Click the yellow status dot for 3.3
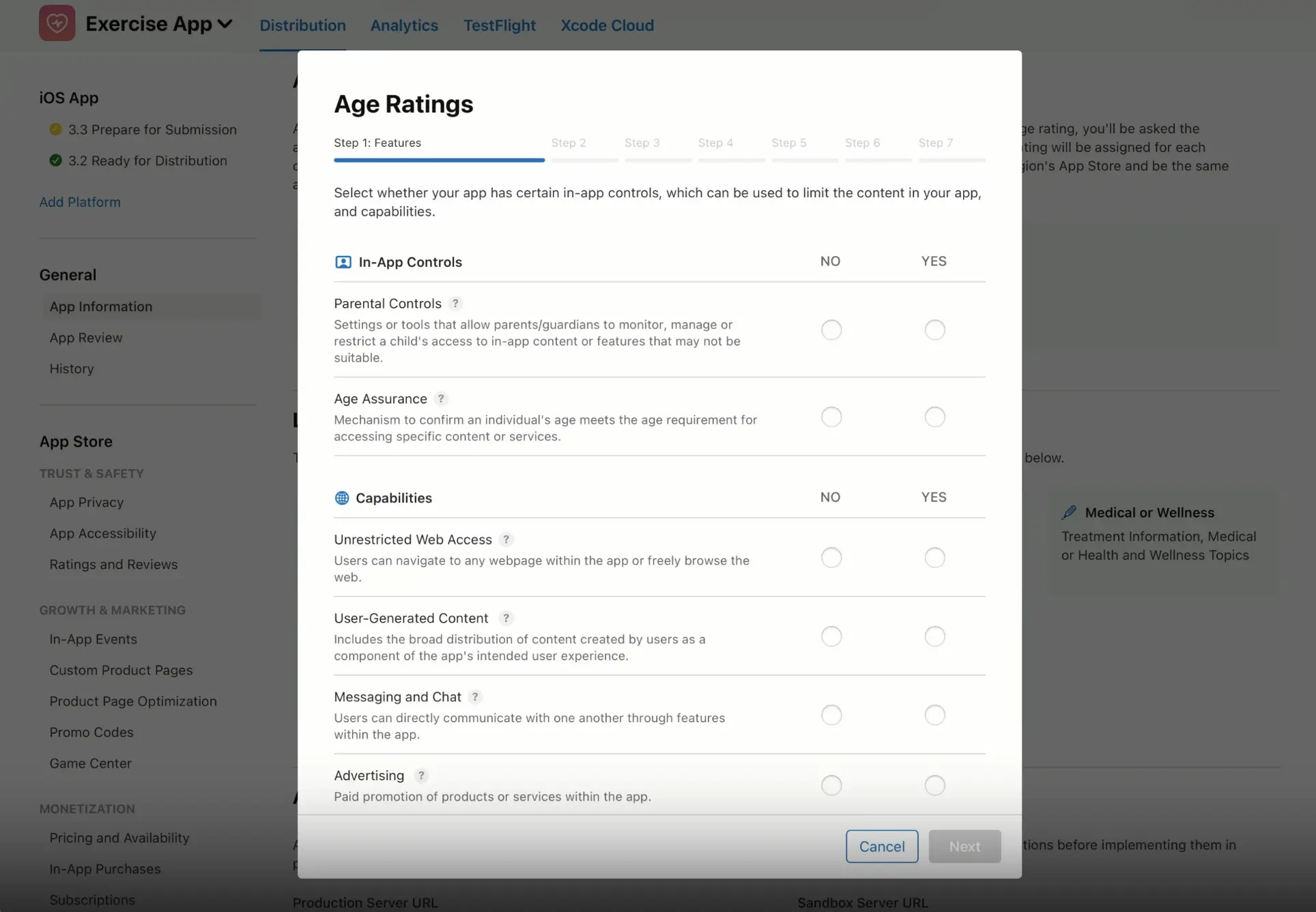1316x912 pixels. point(56,129)
